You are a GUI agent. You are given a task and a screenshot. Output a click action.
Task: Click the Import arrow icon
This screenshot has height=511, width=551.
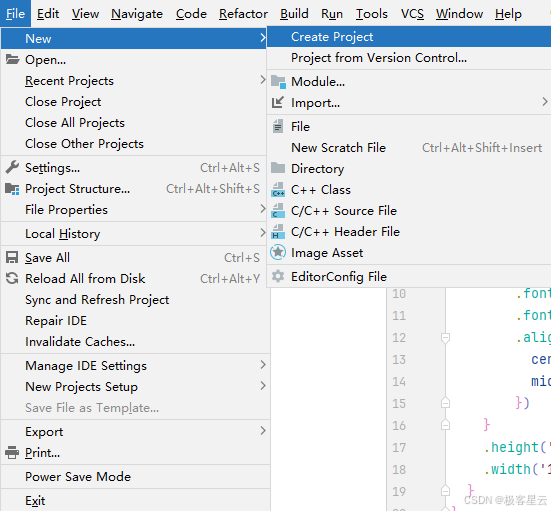(278, 103)
